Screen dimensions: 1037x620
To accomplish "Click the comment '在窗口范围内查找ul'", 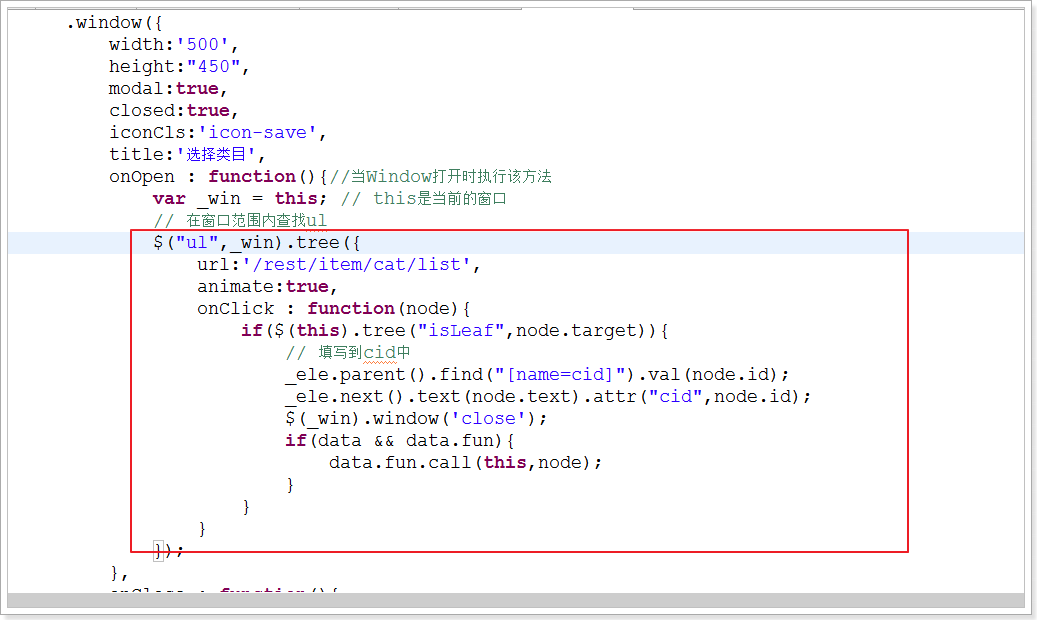I will tap(240, 220).
